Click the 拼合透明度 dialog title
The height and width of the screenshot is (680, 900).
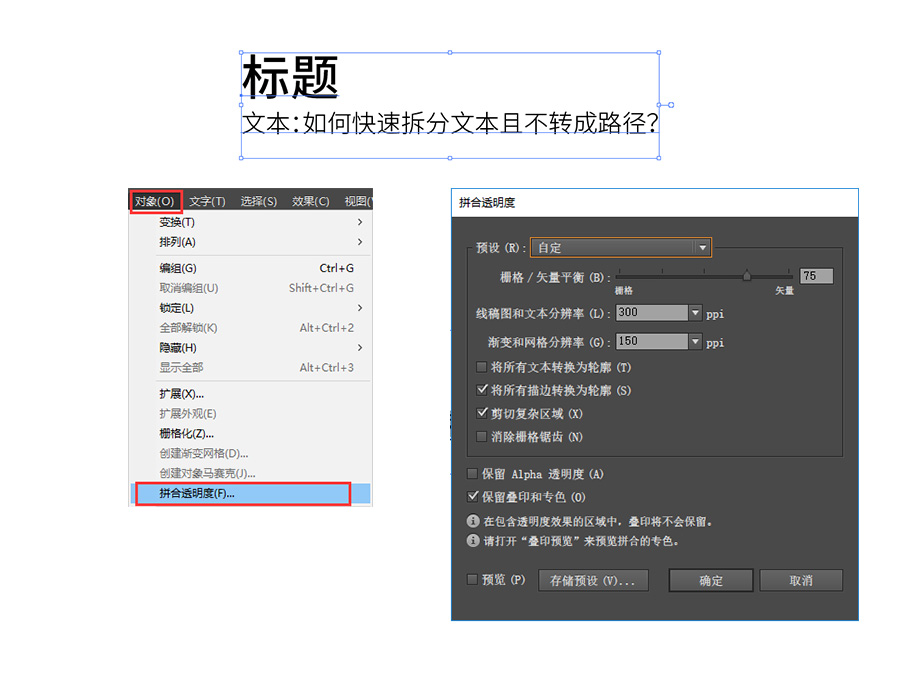487,203
